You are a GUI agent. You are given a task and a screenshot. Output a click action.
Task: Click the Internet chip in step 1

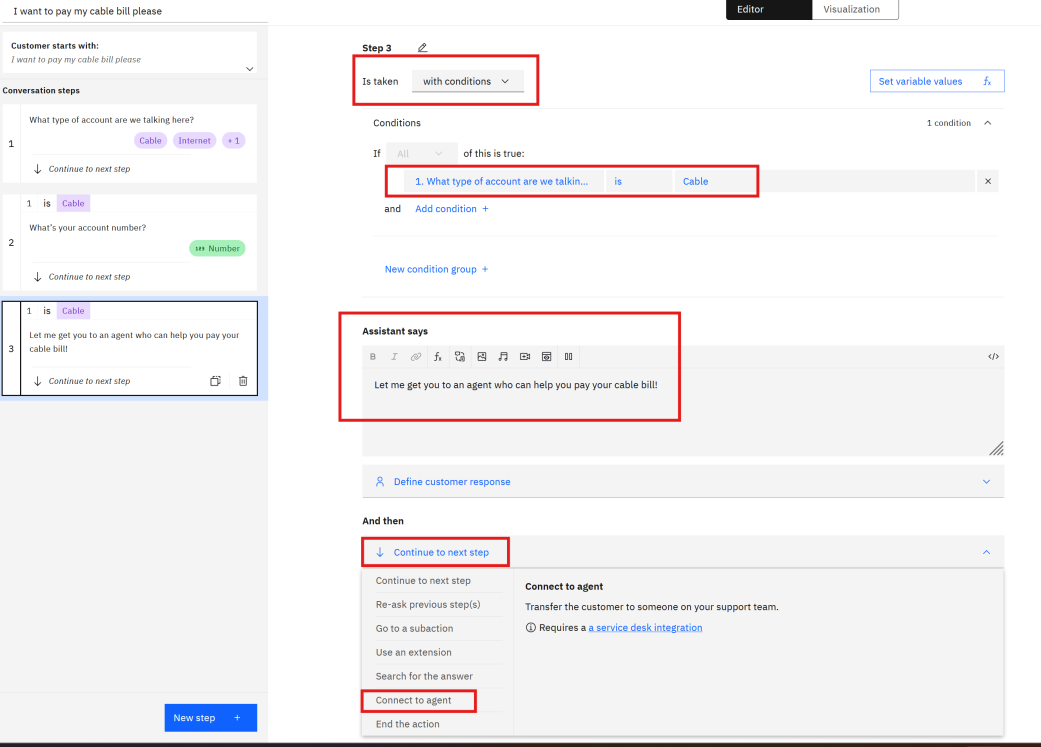195,141
